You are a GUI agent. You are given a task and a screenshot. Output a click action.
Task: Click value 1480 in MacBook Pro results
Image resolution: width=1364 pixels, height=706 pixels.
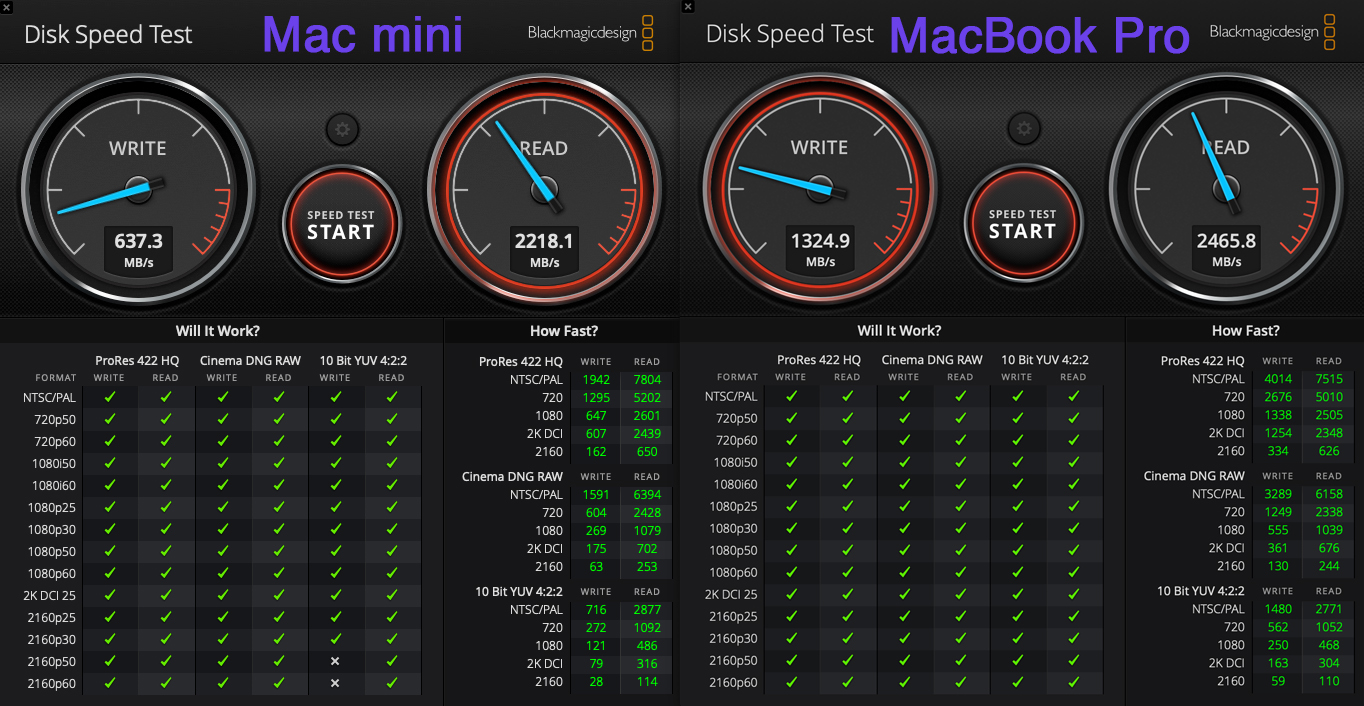(1278, 609)
